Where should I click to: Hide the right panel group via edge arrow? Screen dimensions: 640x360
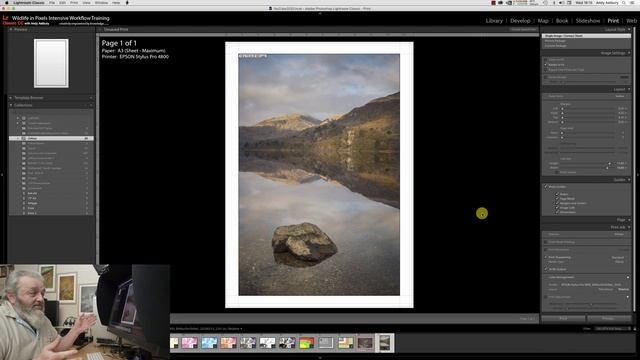pyautogui.click(x=638, y=175)
